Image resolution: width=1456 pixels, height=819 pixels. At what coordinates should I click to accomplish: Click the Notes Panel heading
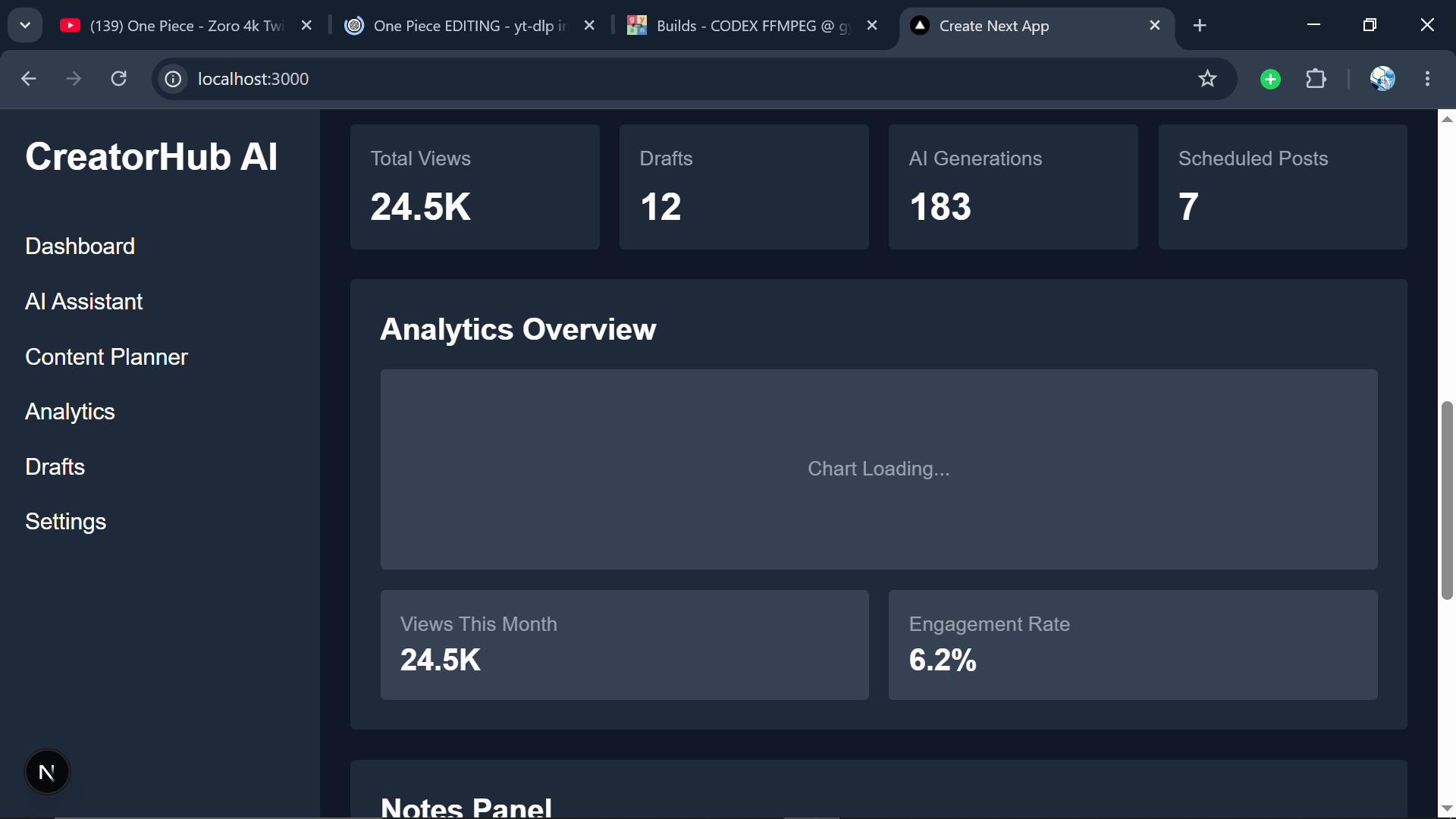[466, 807]
